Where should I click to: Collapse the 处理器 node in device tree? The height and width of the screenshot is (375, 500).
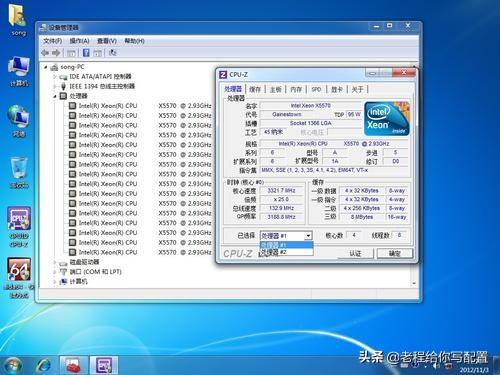(x=55, y=96)
